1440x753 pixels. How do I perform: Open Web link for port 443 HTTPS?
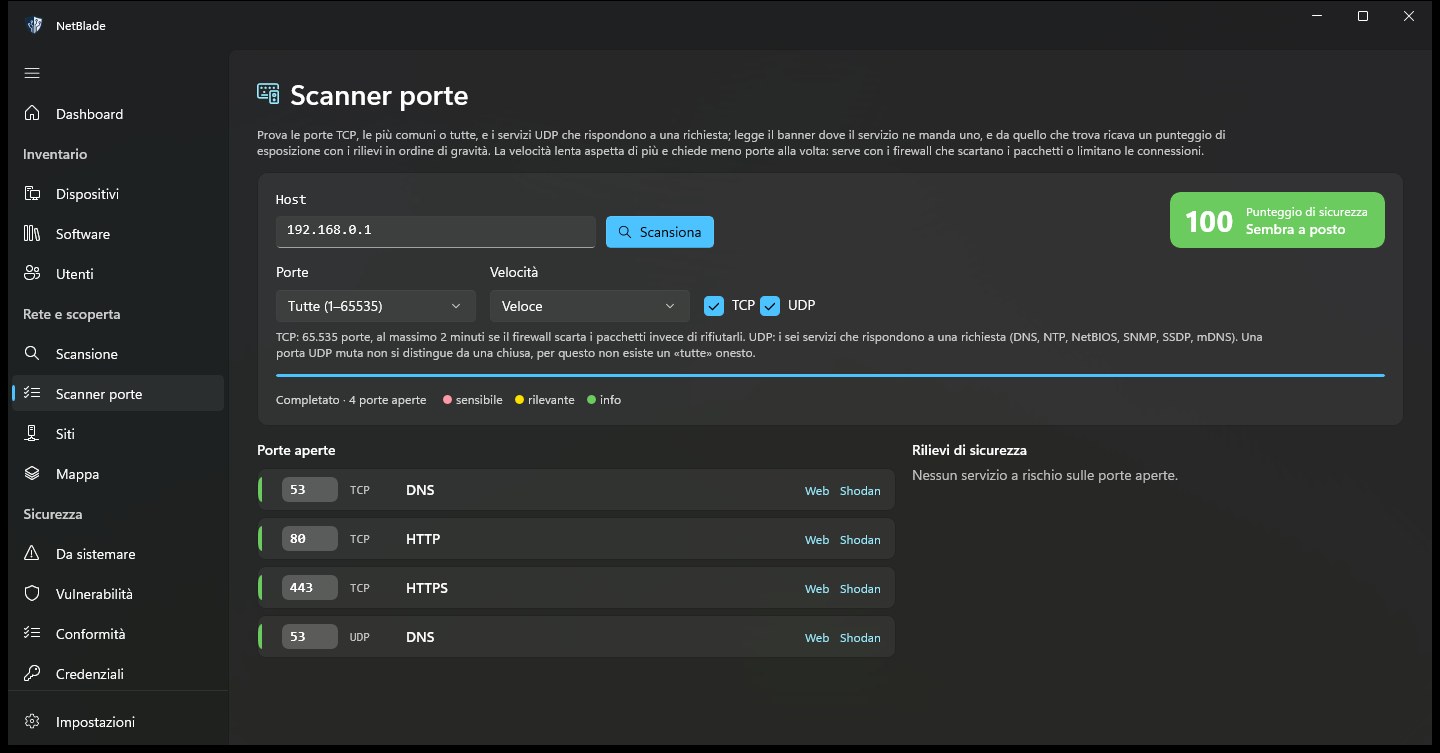click(817, 589)
